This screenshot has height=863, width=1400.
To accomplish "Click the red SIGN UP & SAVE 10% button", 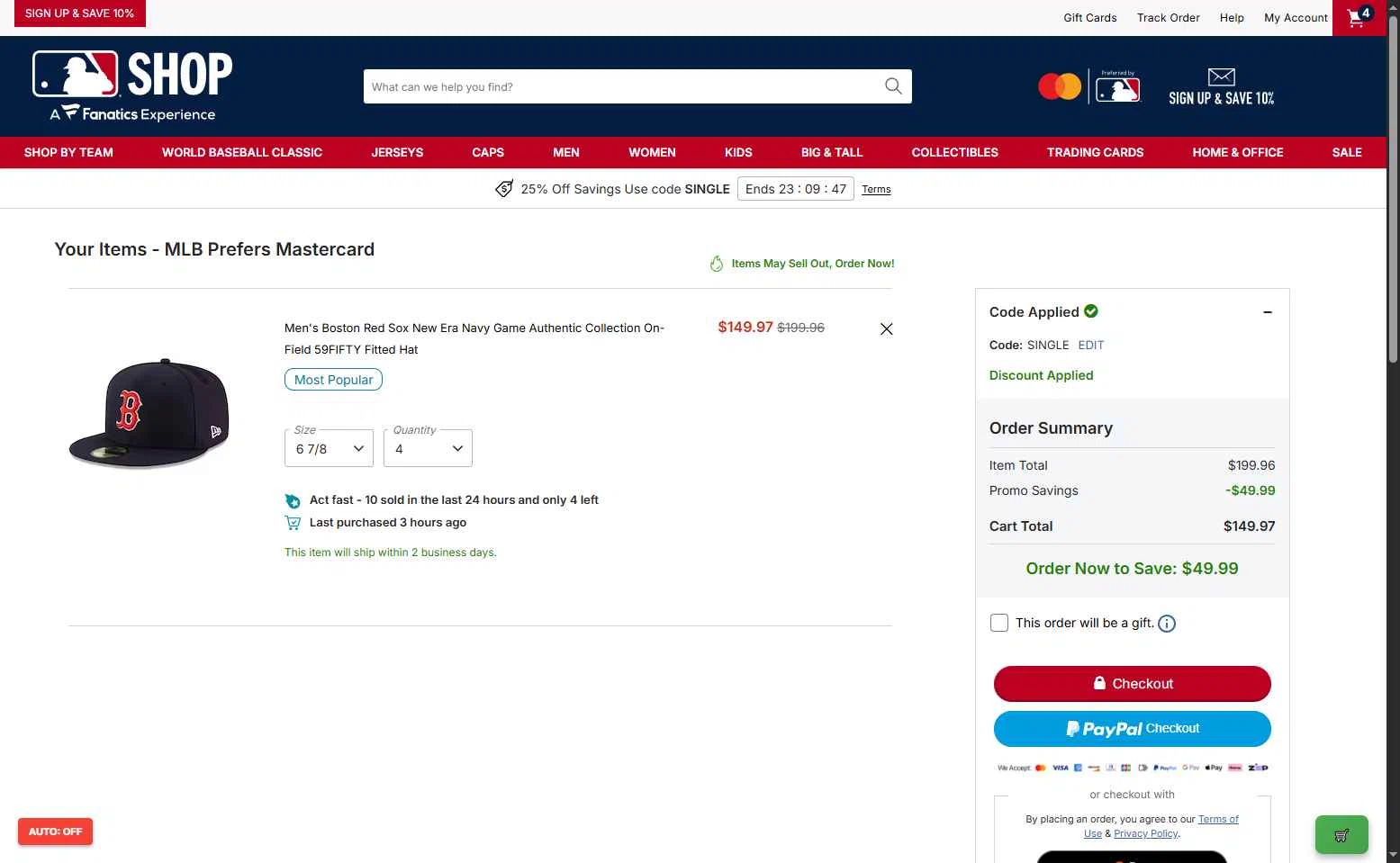I will (79, 13).
